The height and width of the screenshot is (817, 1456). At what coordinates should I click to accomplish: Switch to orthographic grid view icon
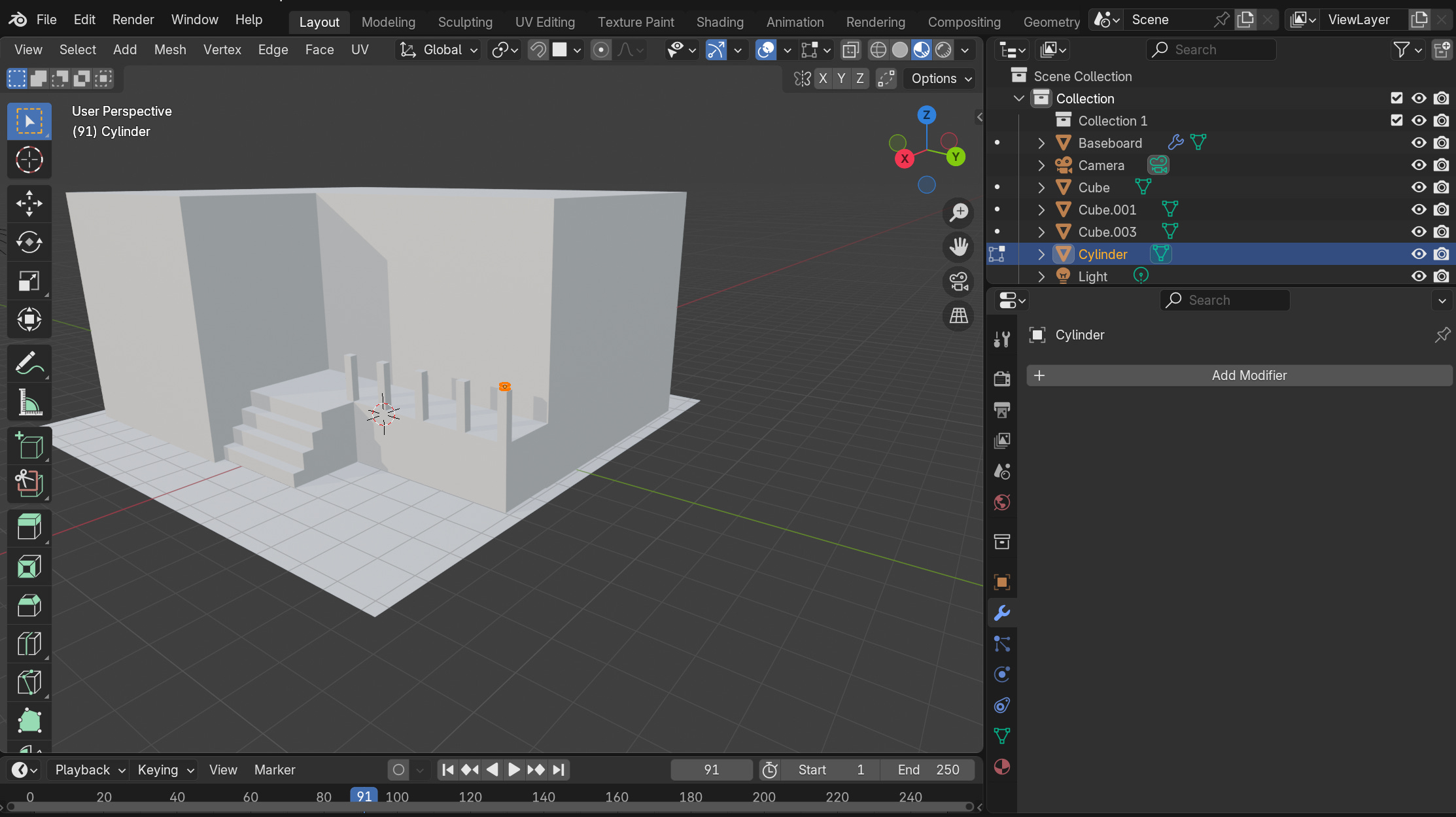tap(959, 316)
